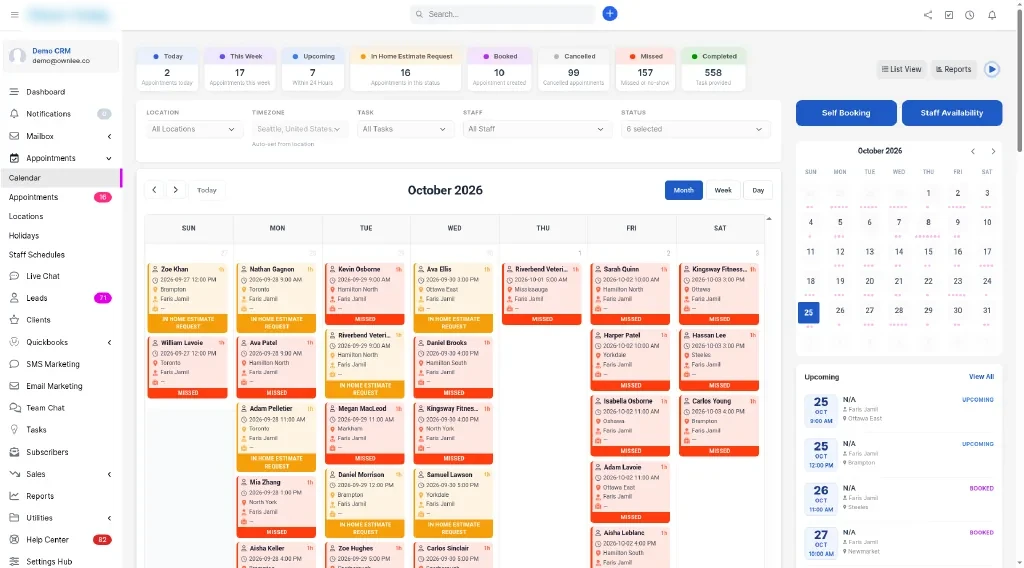
Task: Click the Self Booking button
Action: pyautogui.click(x=846, y=113)
